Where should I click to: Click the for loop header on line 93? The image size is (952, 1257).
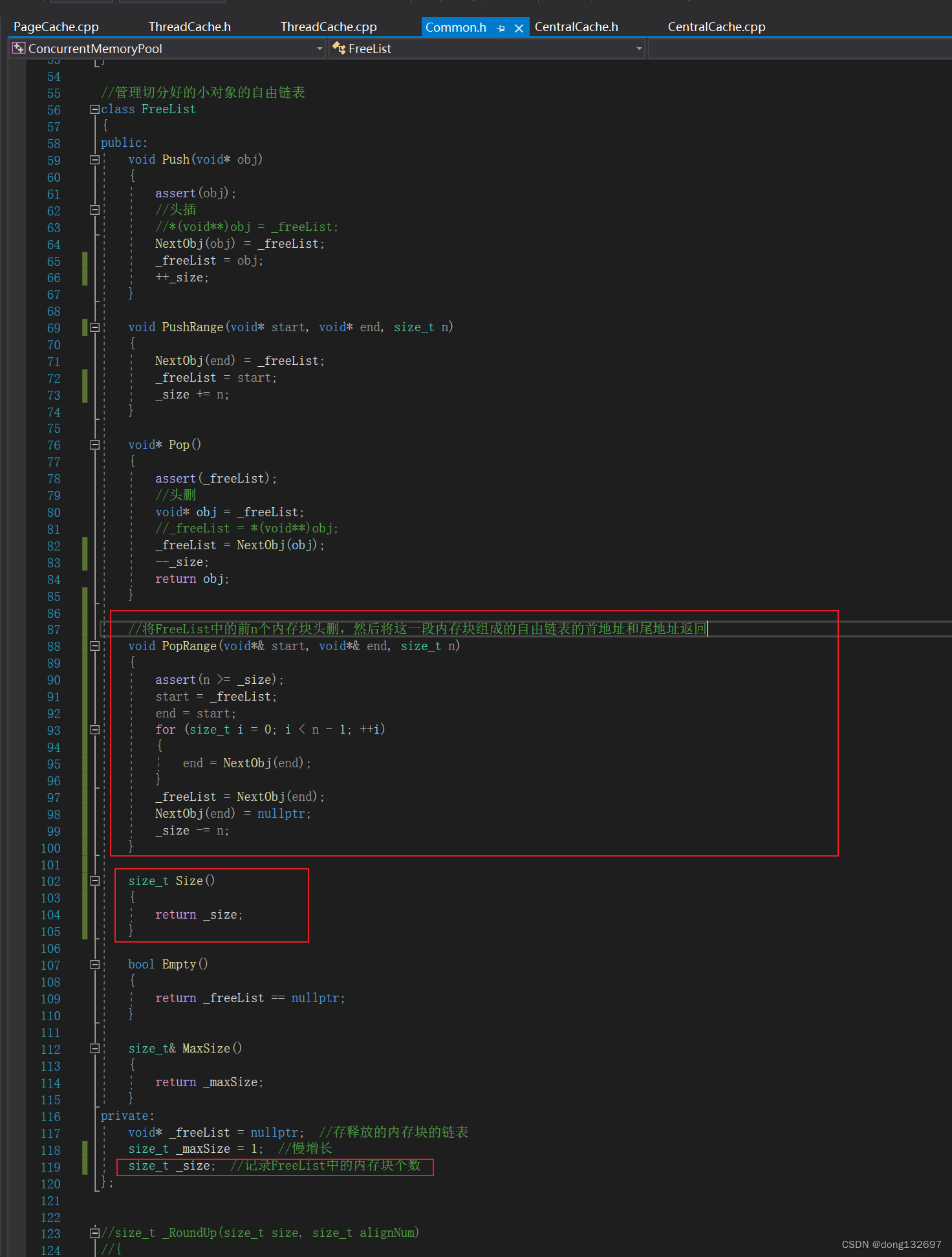click(270, 730)
